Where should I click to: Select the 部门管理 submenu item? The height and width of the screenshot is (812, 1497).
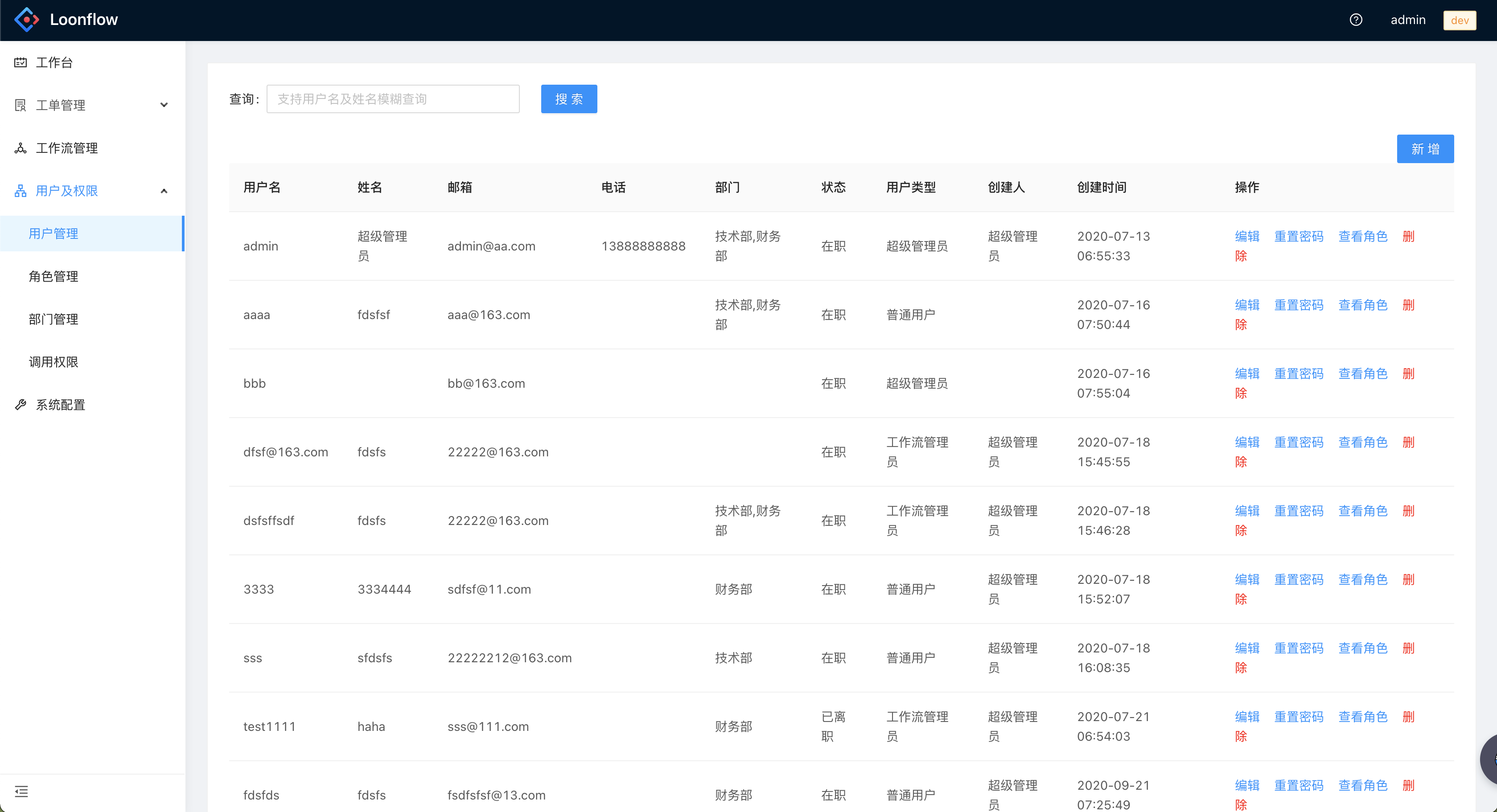click(x=92, y=320)
